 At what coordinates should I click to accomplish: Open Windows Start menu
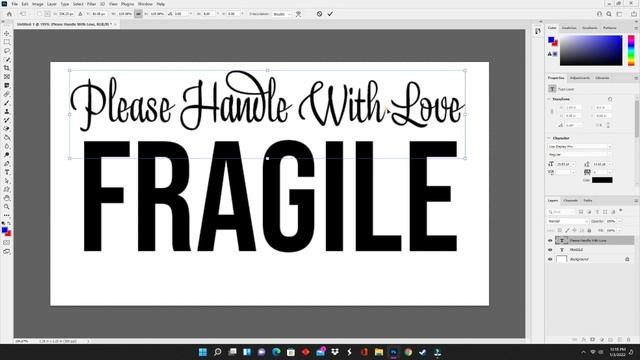pyautogui.click(x=202, y=352)
